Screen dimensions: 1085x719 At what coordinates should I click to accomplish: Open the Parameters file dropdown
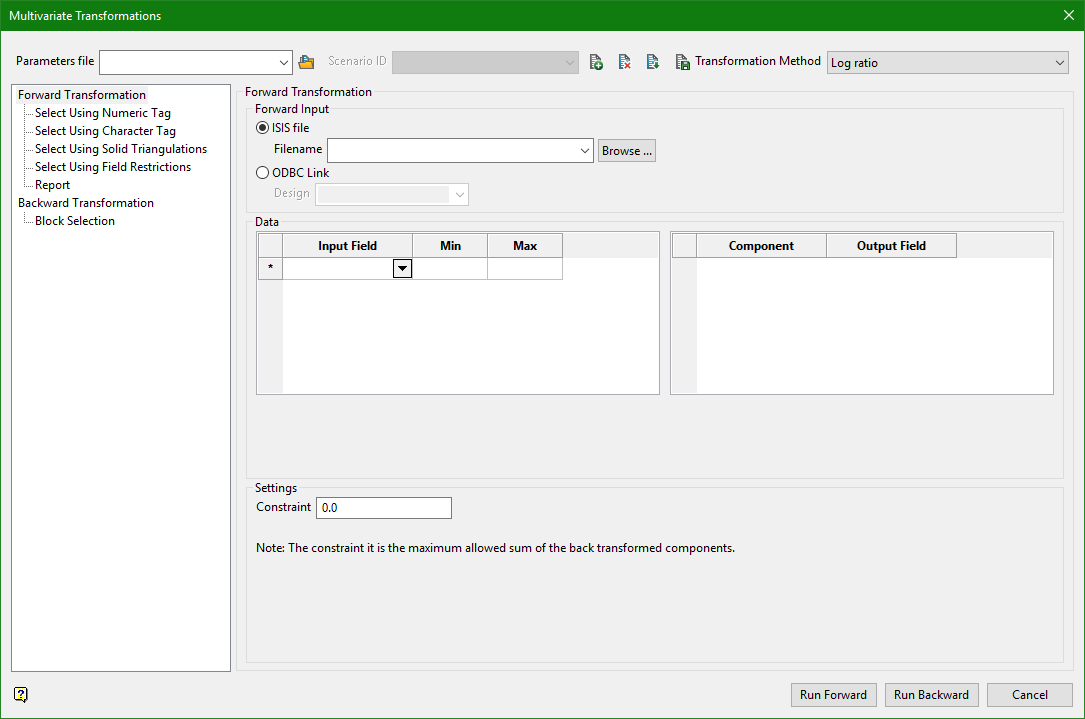[284, 62]
